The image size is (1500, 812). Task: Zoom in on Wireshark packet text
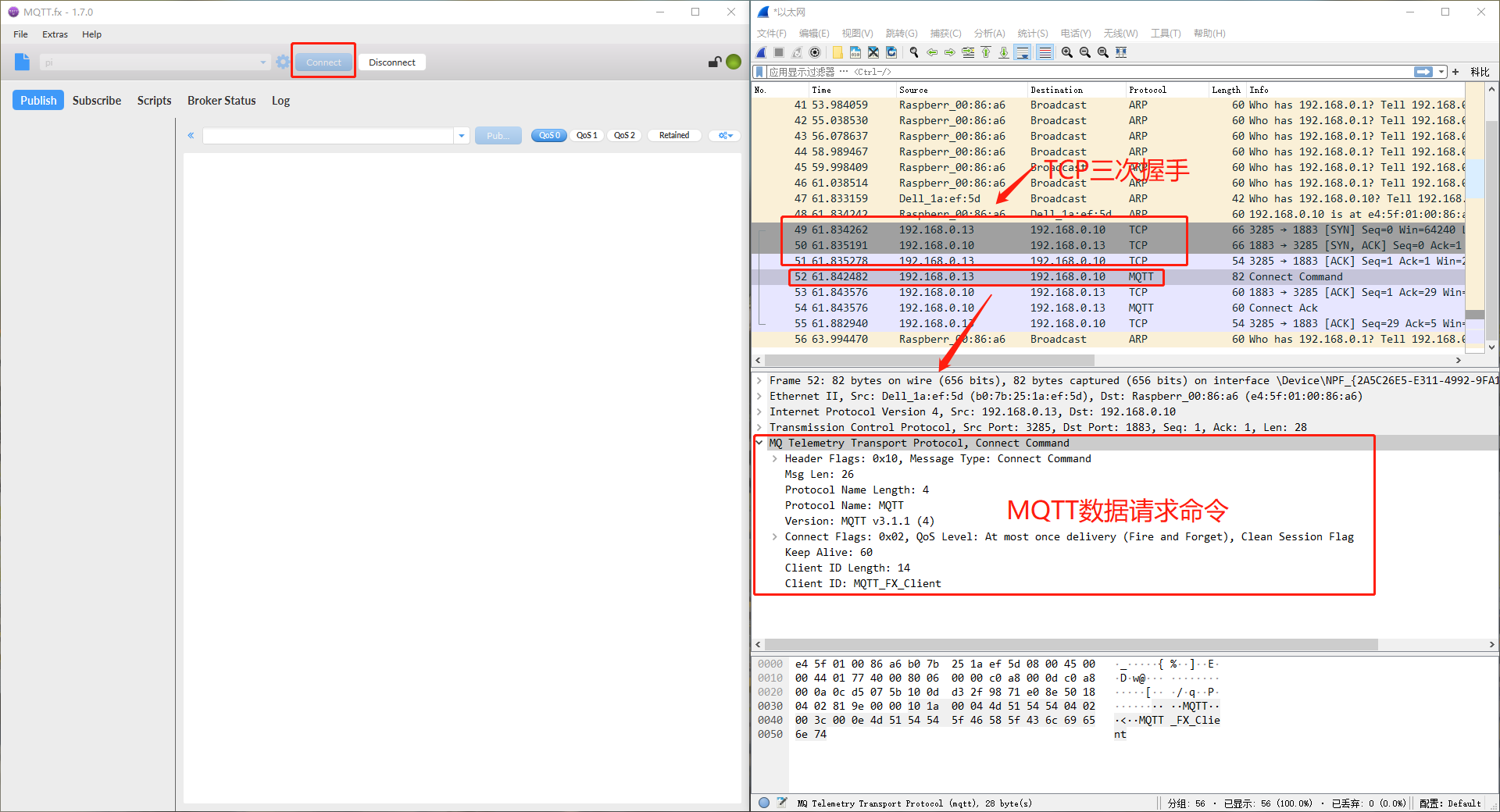click(x=1067, y=52)
